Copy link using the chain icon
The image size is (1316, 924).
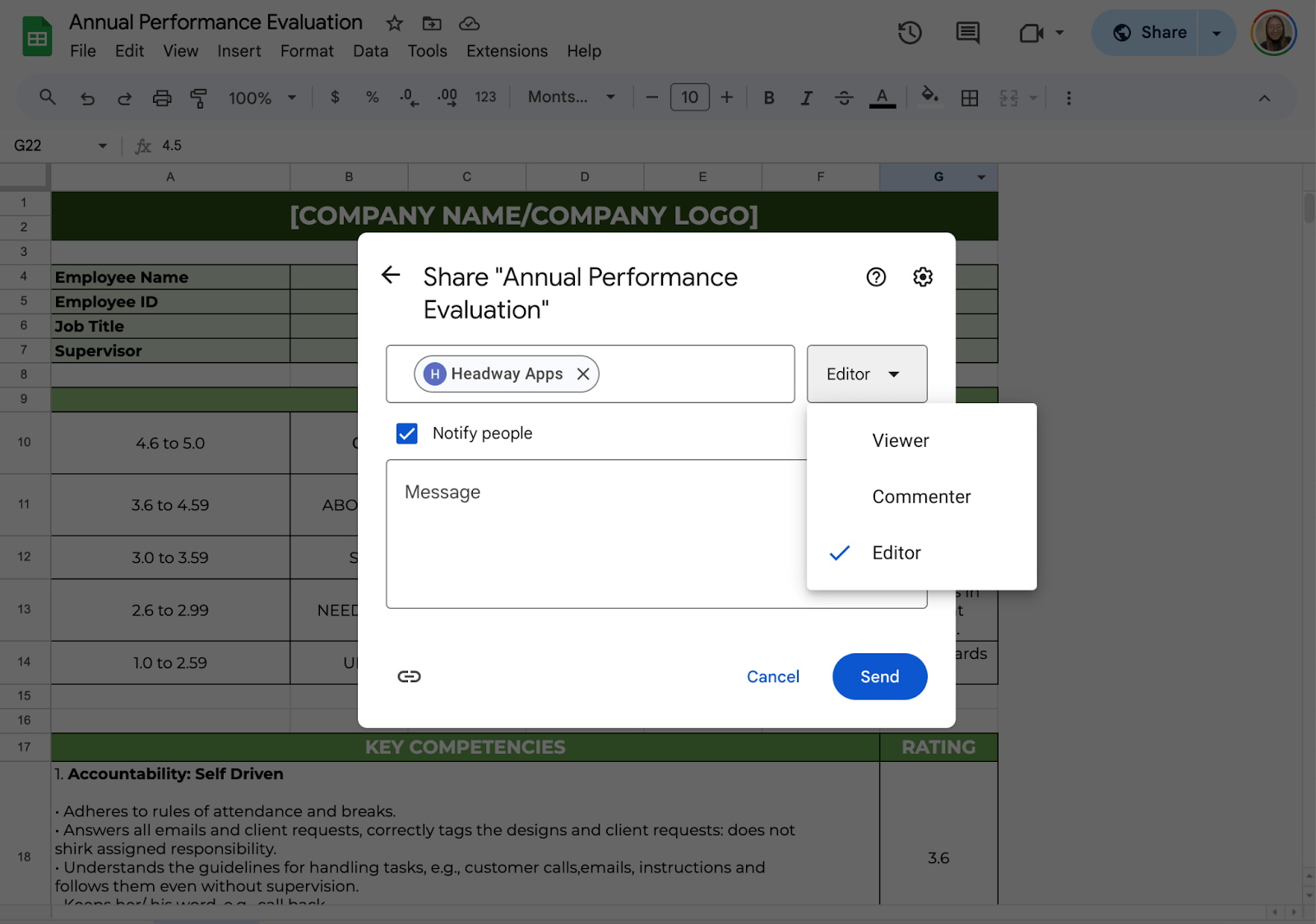[x=409, y=676]
